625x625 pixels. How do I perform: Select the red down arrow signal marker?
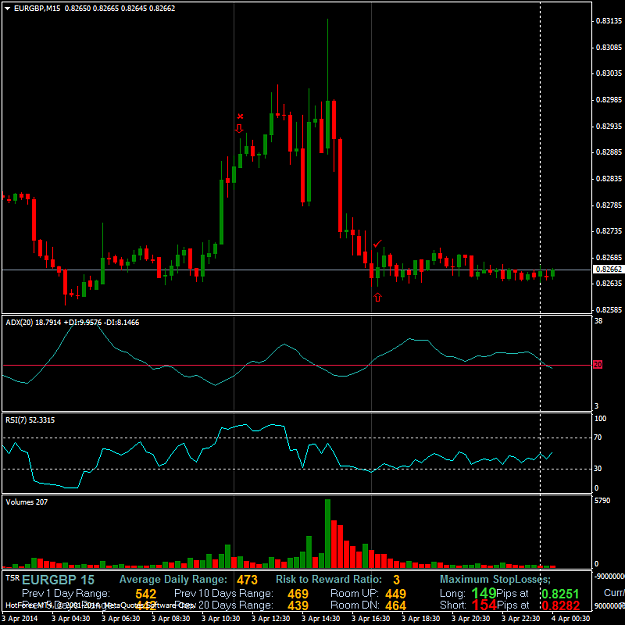coord(239,128)
